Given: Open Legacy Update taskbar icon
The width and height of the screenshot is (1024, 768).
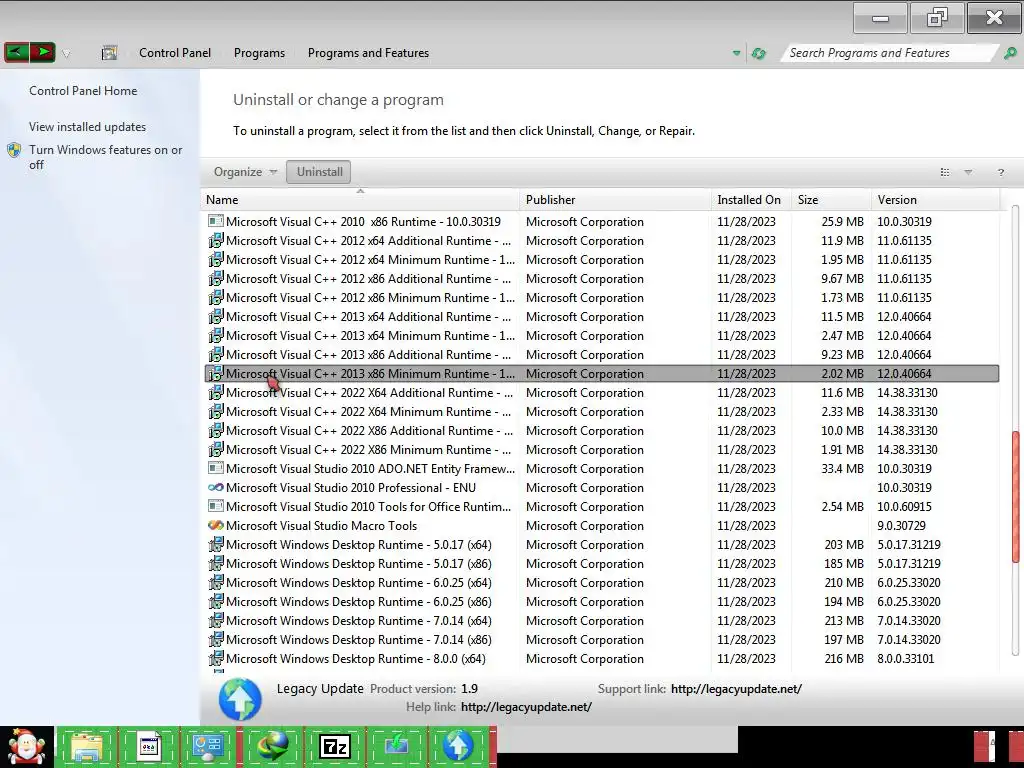Looking at the screenshot, I should (458, 746).
